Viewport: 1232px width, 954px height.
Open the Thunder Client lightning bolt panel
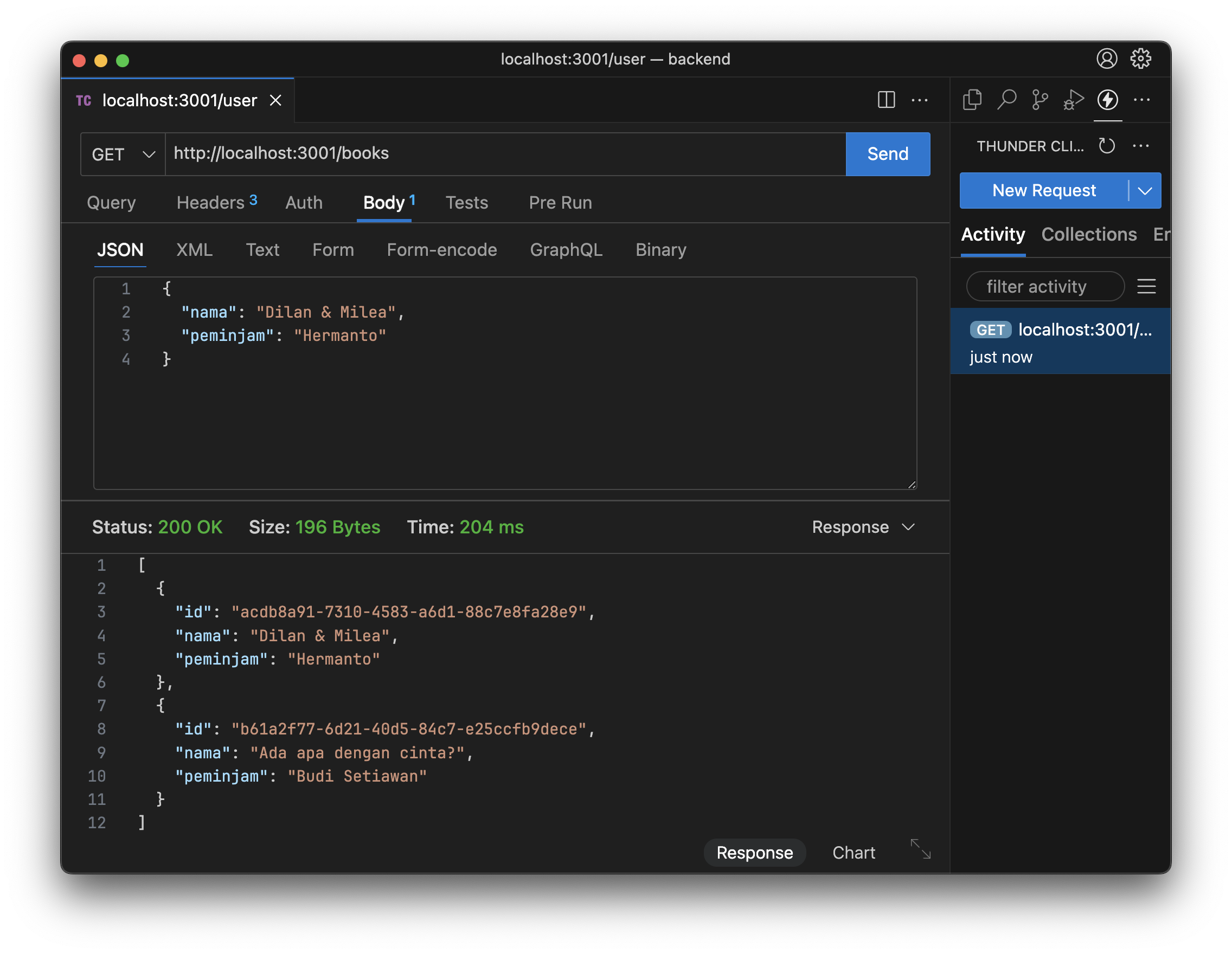1107,100
